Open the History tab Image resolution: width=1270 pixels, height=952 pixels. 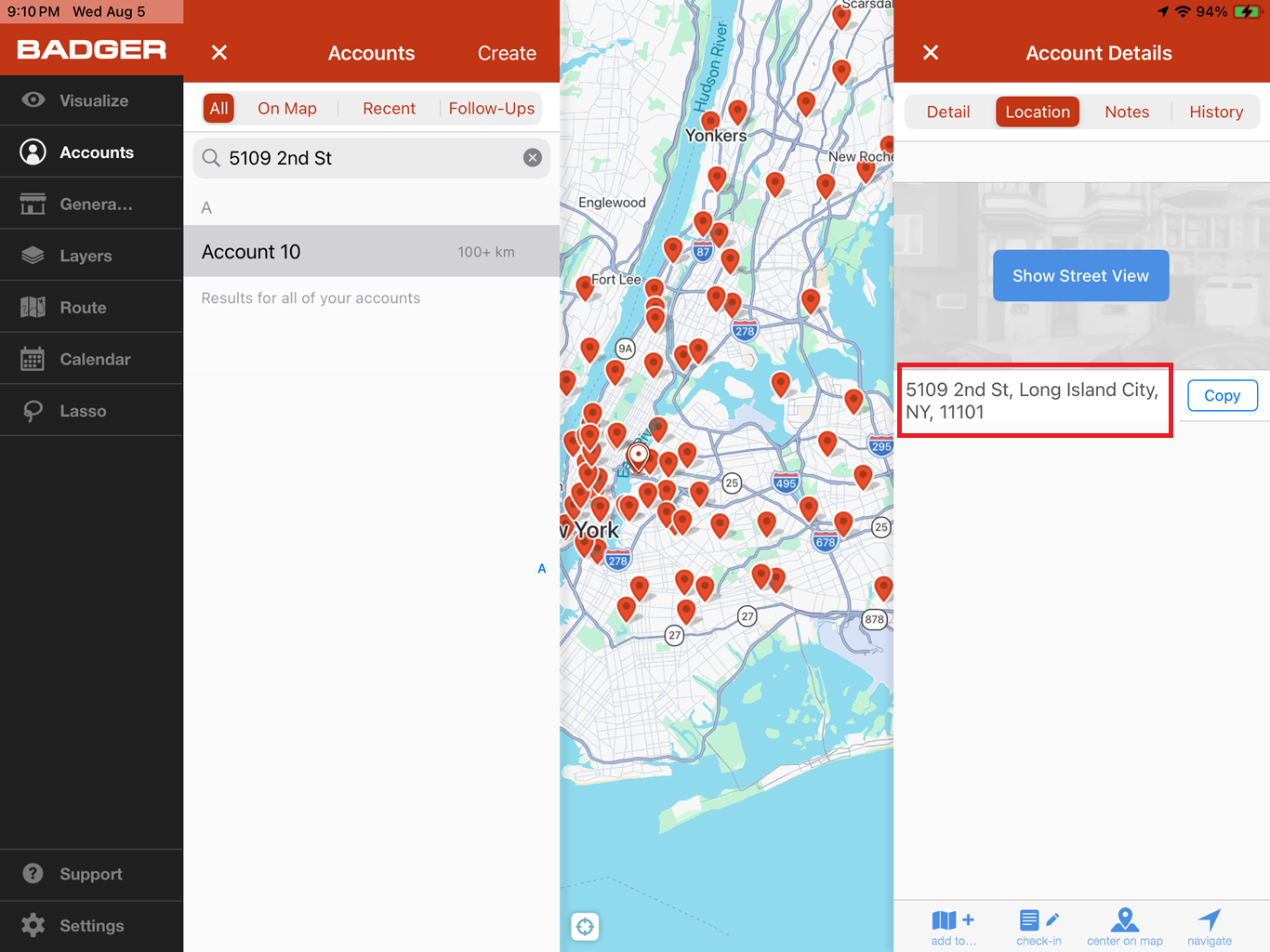tap(1216, 112)
